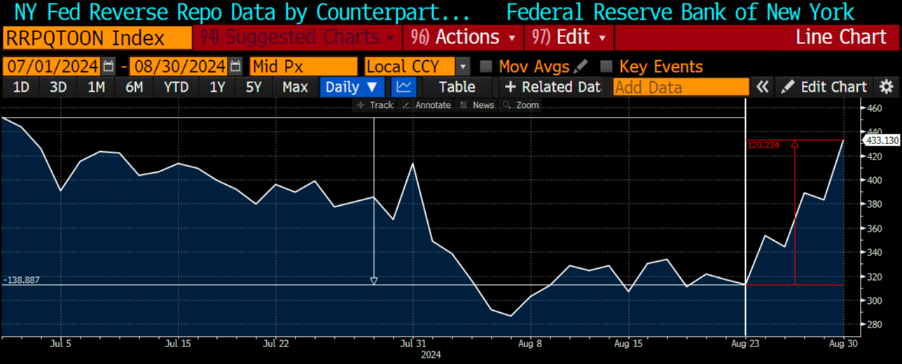Click the Local CCY currency field
The height and width of the screenshot is (364, 902).
coord(411,67)
